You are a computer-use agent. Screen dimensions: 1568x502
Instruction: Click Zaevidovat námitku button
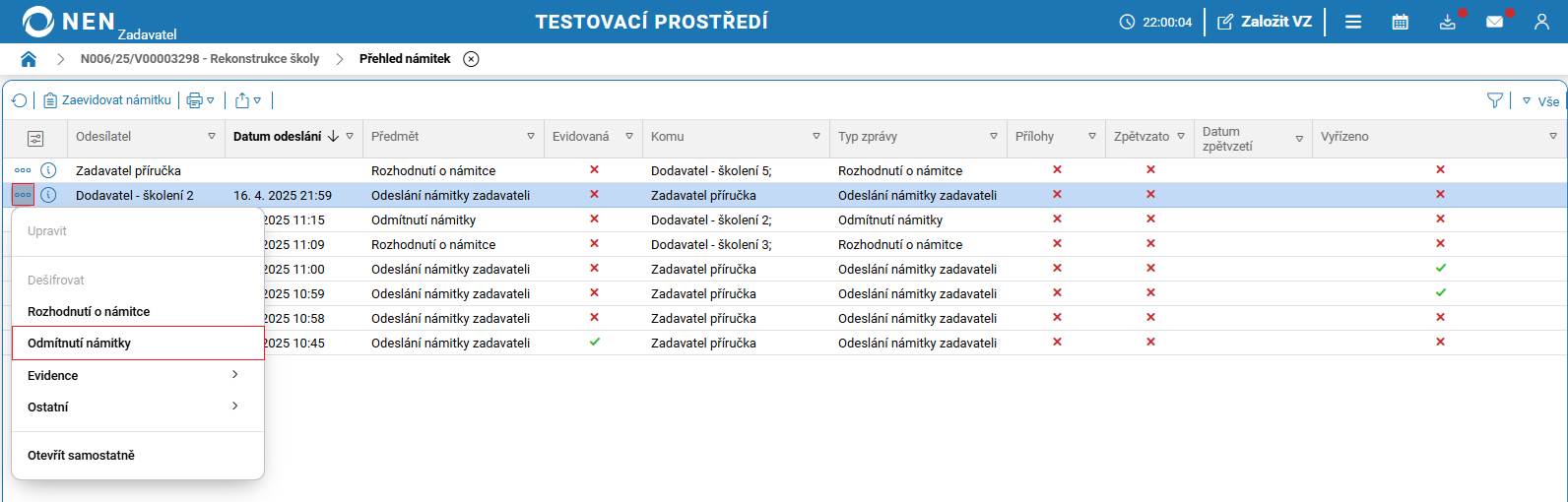pyautogui.click(x=107, y=100)
